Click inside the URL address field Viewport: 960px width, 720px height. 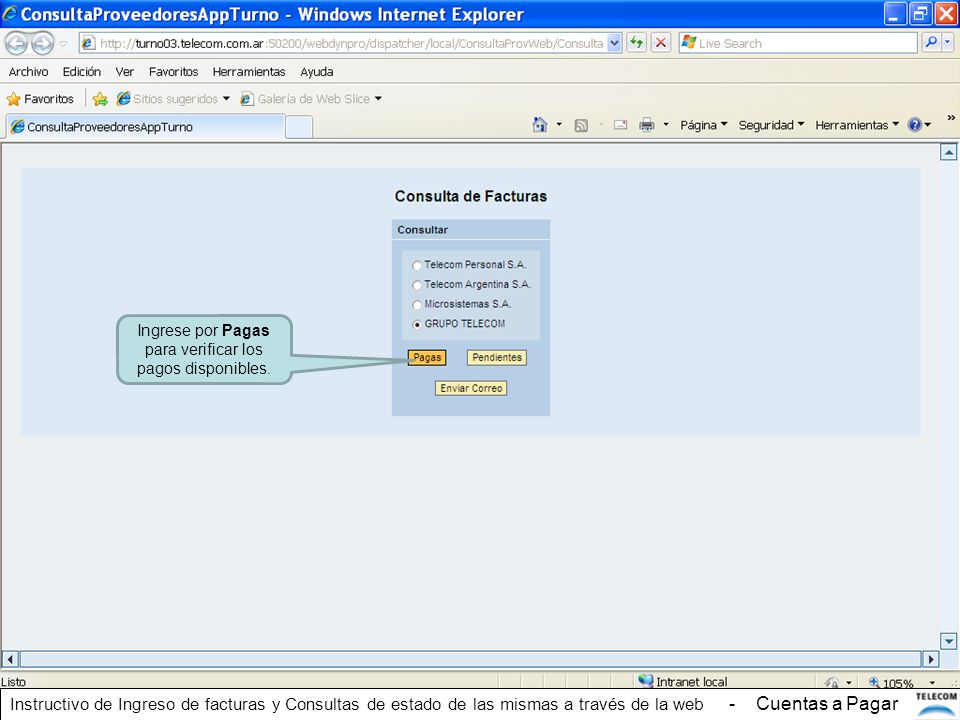(352, 43)
